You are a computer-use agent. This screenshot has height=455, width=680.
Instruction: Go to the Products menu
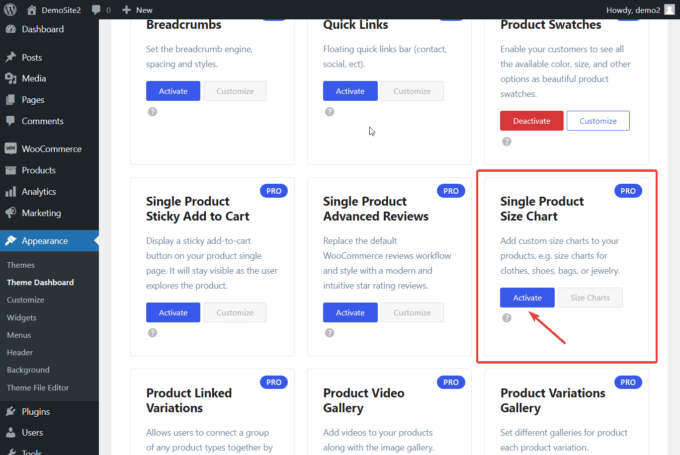39,170
